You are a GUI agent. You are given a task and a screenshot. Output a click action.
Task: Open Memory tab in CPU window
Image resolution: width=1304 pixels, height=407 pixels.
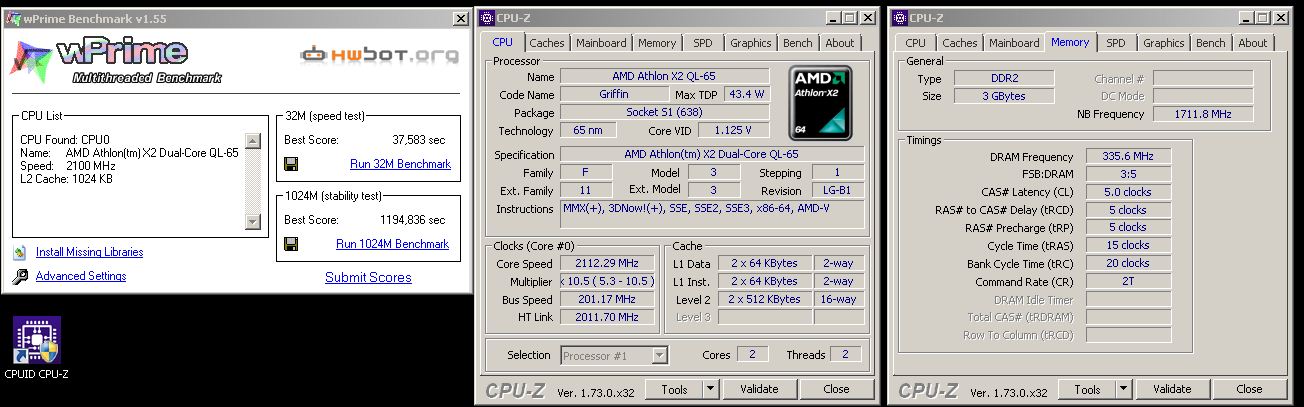[657, 43]
